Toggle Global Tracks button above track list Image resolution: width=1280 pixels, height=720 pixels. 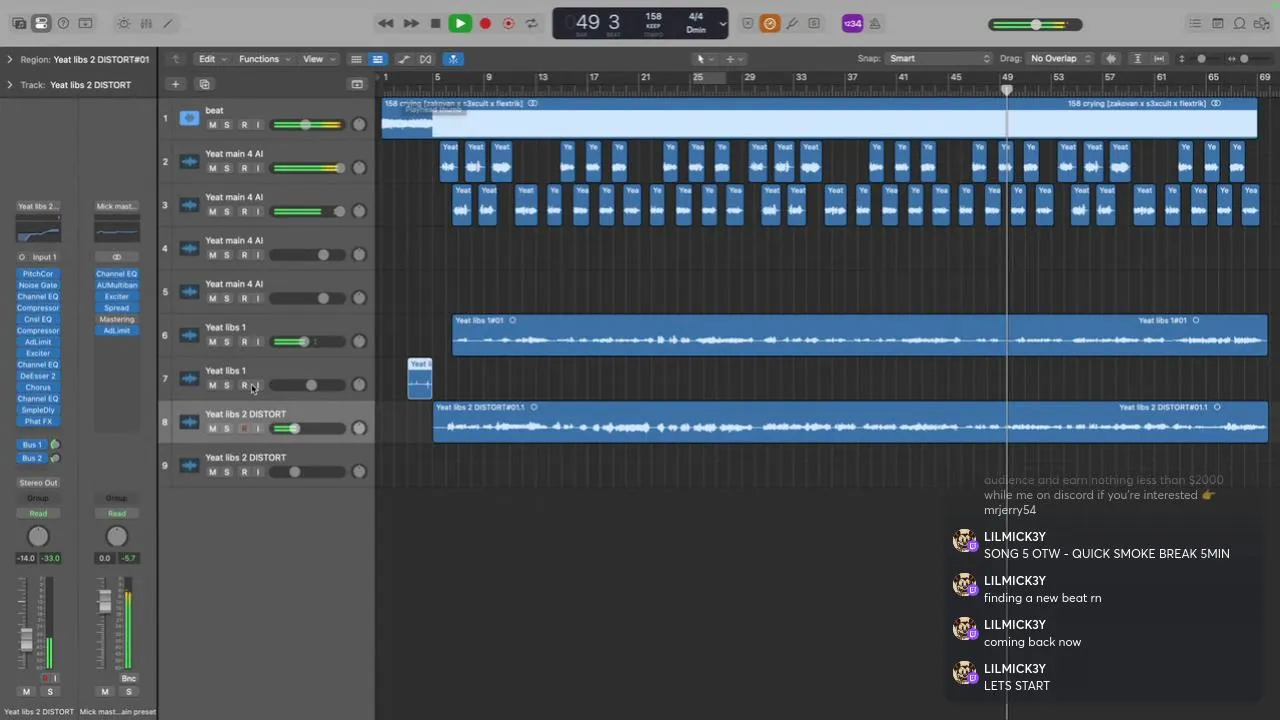point(357,84)
